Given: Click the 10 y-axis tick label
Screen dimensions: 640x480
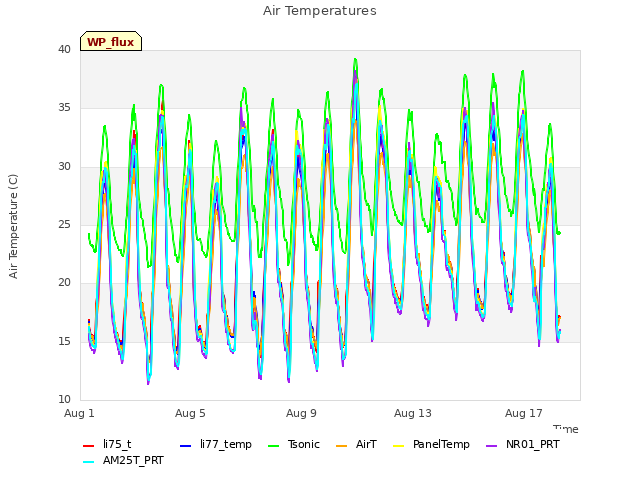Looking at the screenshot, I should (x=64, y=400).
